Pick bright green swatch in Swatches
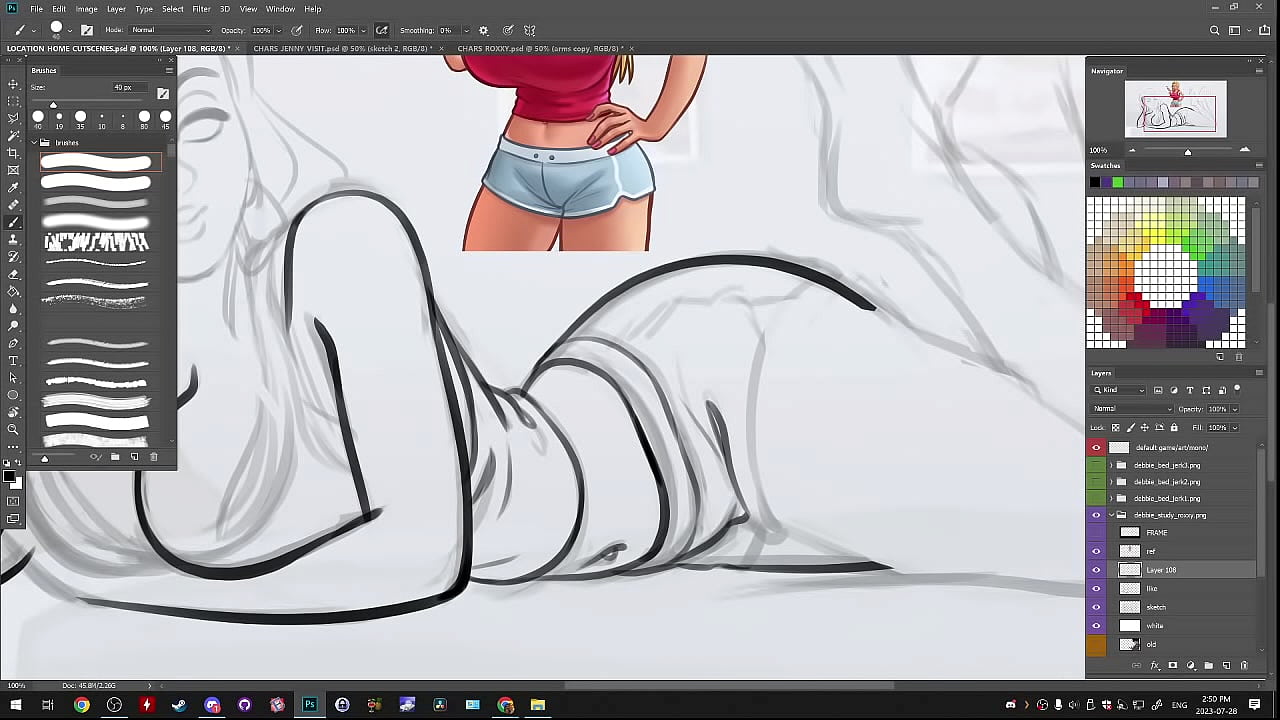The width and height of the screenshot is (1280, 720). [x=1118, y=182]
